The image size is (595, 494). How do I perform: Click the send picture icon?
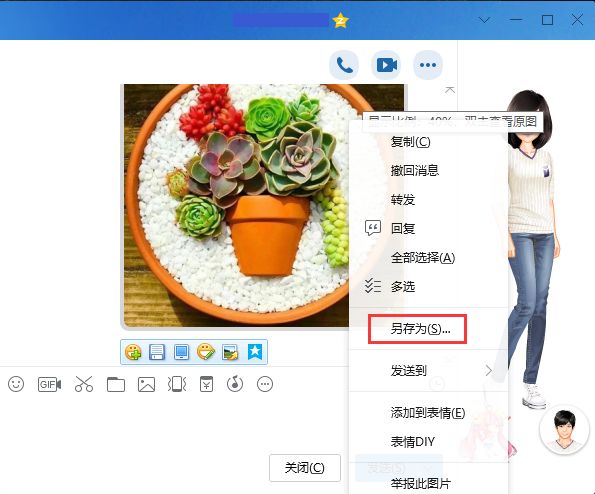(146, 384)
